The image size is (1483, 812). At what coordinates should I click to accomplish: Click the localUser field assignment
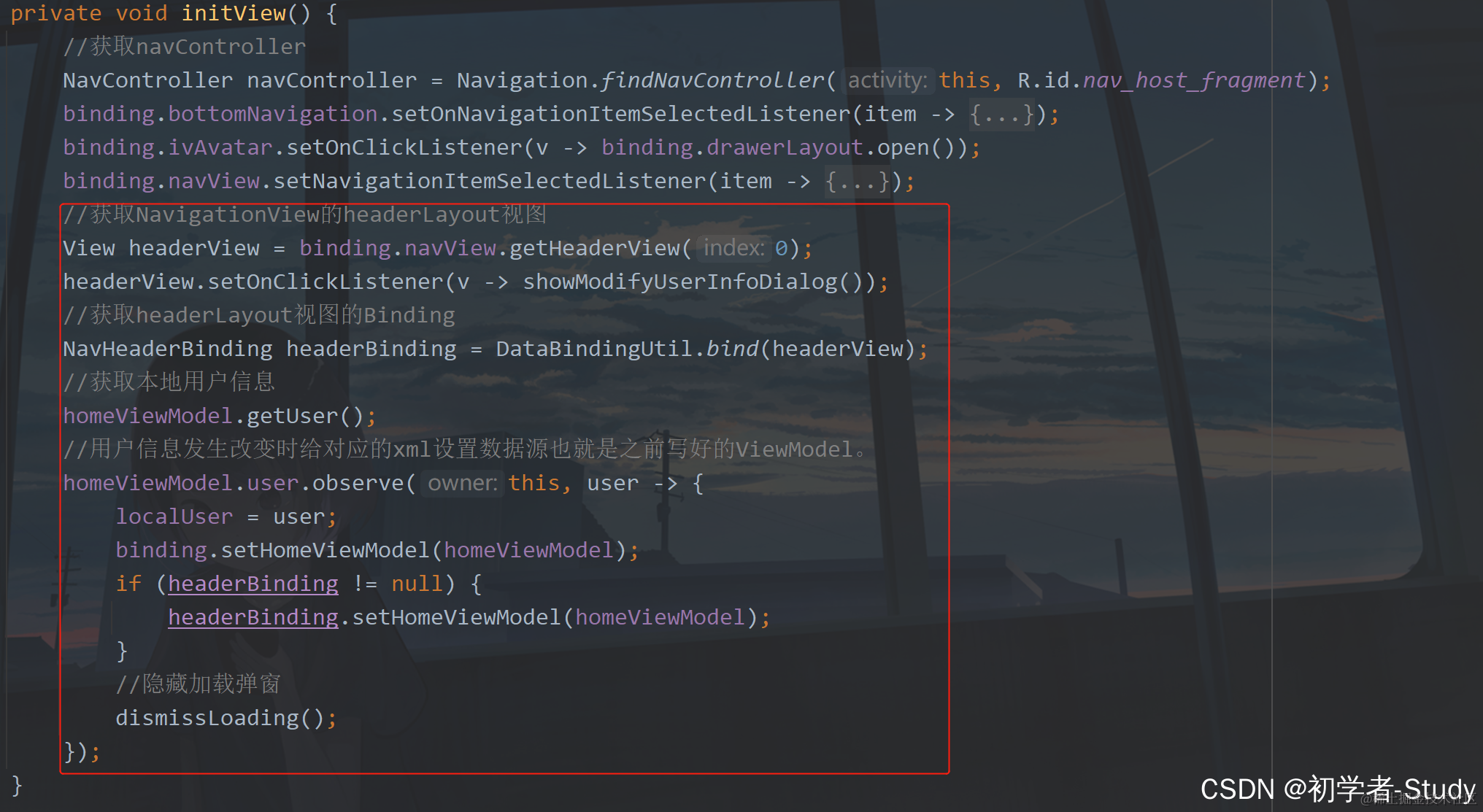(174, 517)
